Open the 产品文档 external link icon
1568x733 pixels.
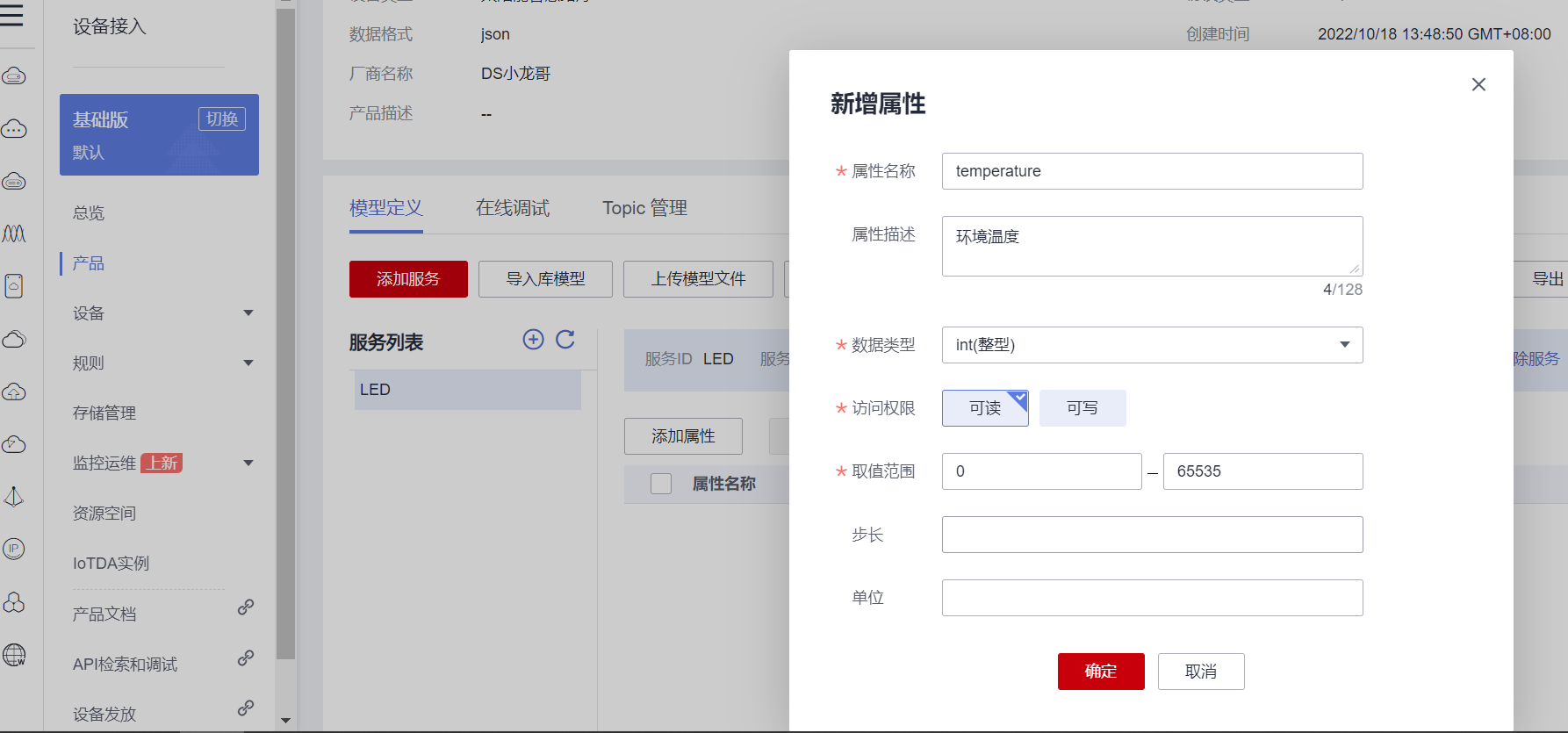point(246,607)
